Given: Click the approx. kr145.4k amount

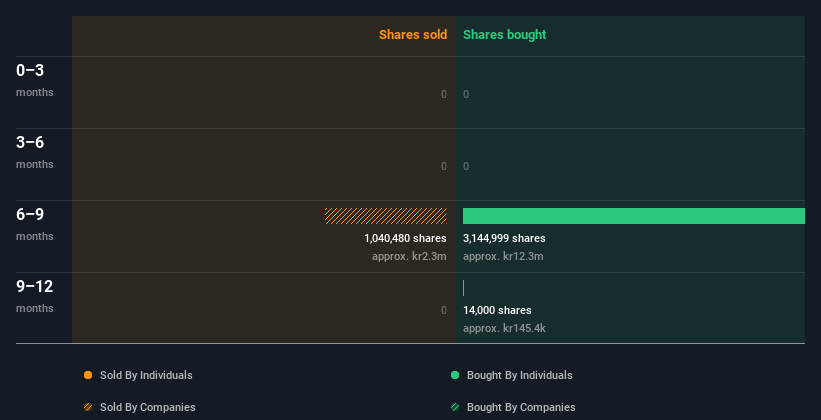Looking at the screenshot, I should point(504,328).
